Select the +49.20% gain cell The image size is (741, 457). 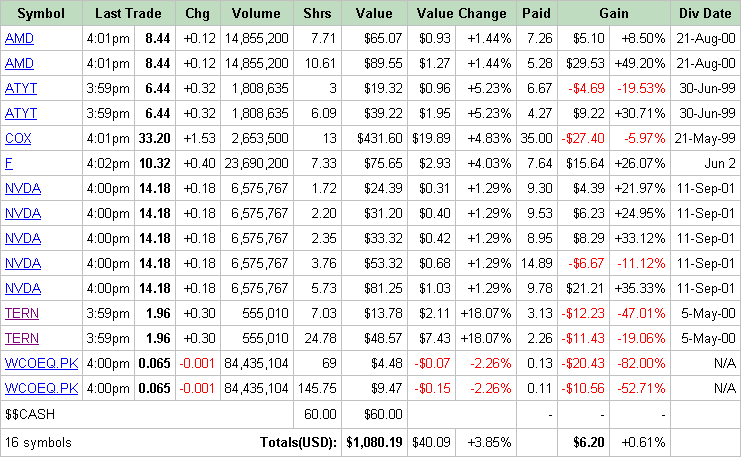coord(640,63)
